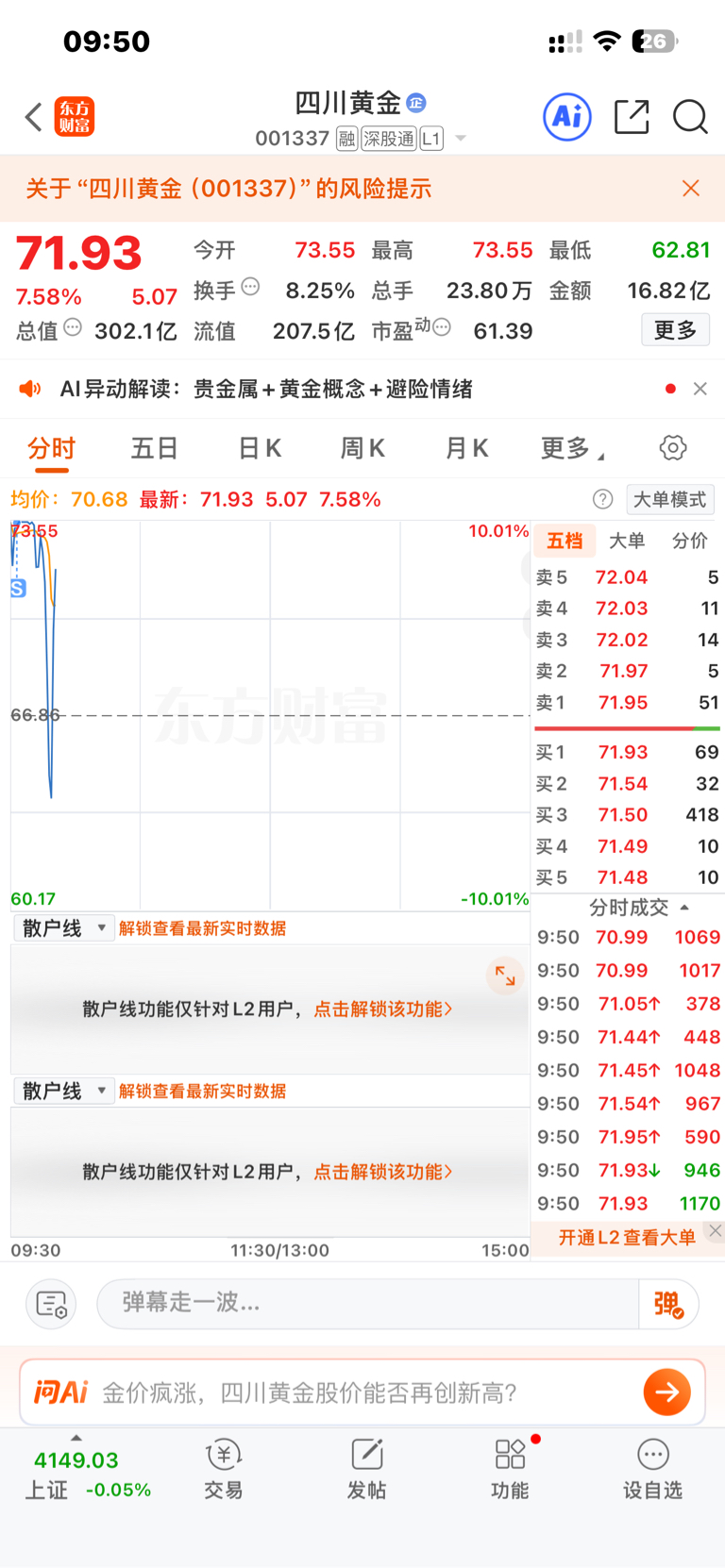725x1568 pixels.
Task: Select 买1 price 71.93 row
Action: [x=627, y=752]
